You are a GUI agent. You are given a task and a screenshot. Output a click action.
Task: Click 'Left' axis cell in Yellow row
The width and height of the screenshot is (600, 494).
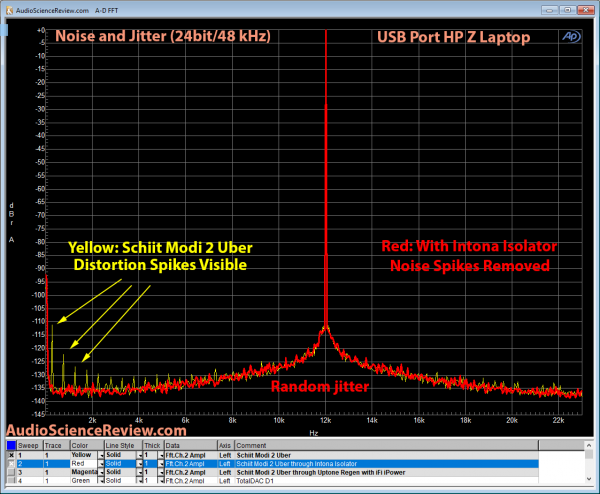click(x=225, y=455)
